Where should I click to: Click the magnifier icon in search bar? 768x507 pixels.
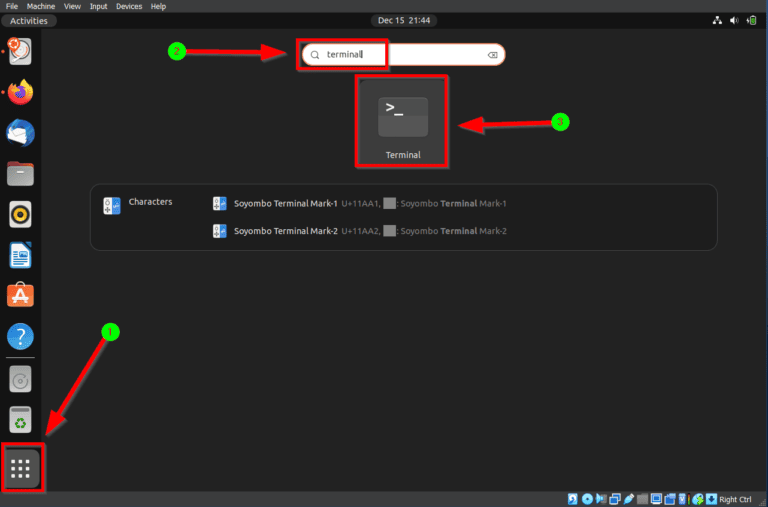(x=315, y=55)
